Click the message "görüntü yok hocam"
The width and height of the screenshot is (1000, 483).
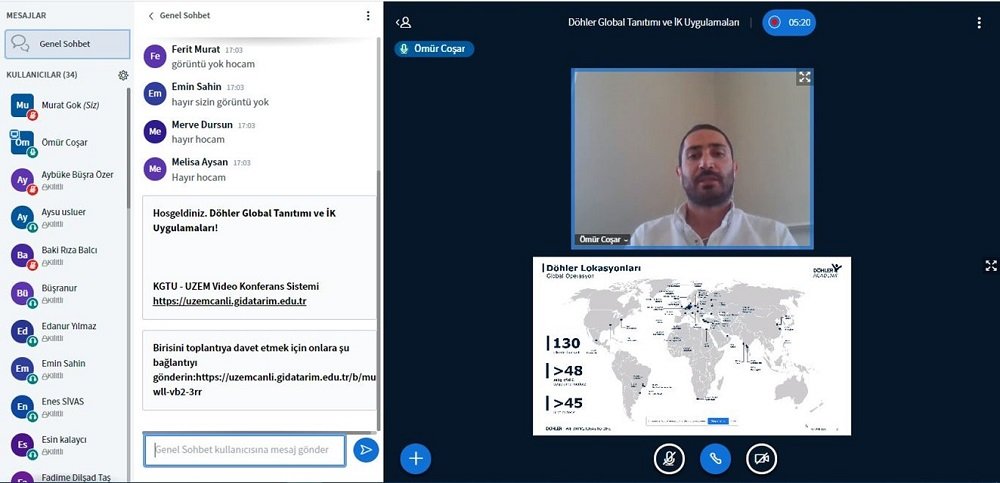(213, 64)
